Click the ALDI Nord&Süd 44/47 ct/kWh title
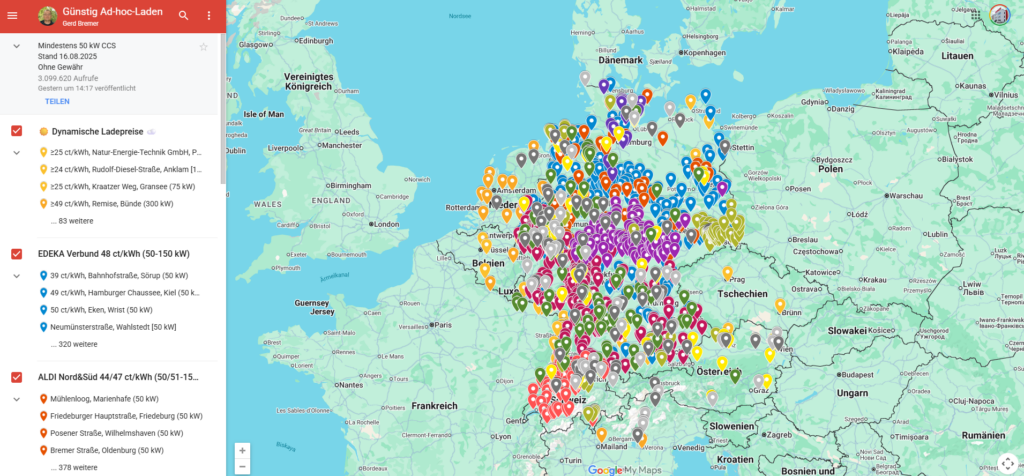 (118, 377)
